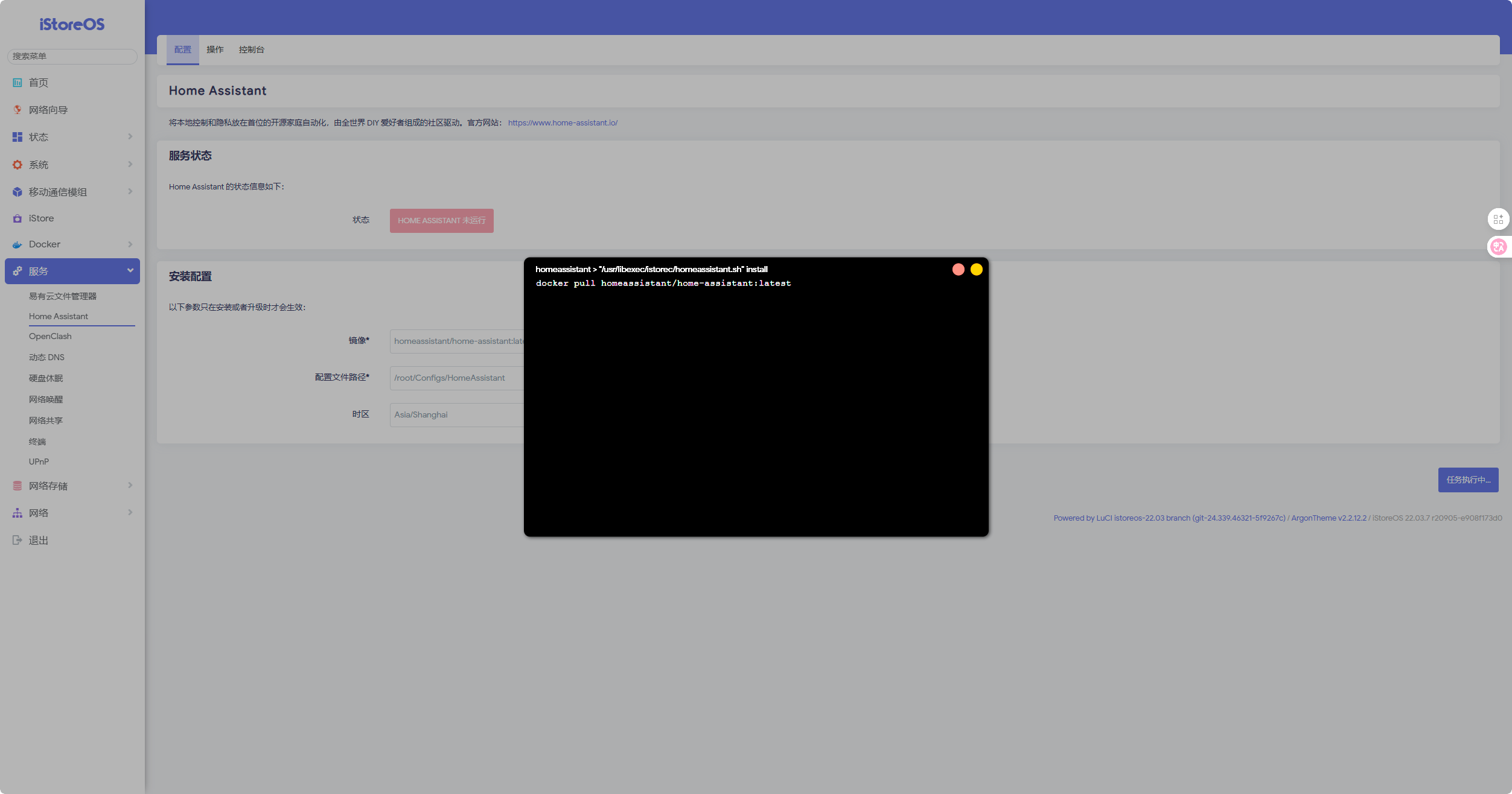Image resolution: width=1512 pixels, height=794 pixels.
Task: Click the 网络 topology icon
Action: point(18,513)
